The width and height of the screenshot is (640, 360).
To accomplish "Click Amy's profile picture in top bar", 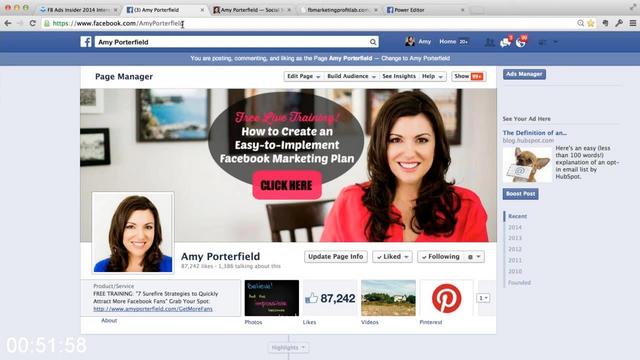I will point(410,41).
